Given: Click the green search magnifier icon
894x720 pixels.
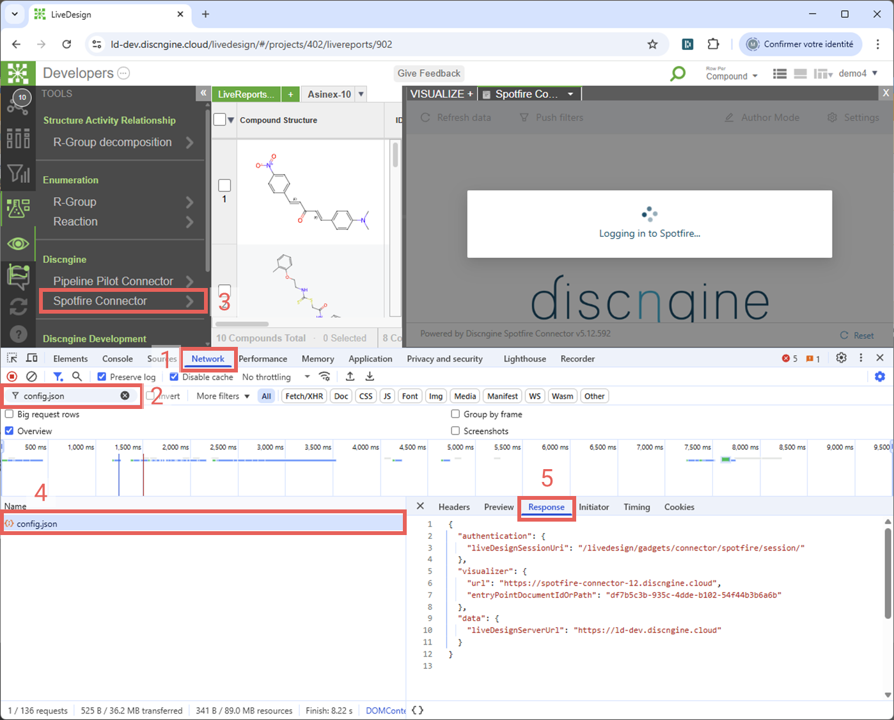Looking at the screenshot, I should 677,74.
